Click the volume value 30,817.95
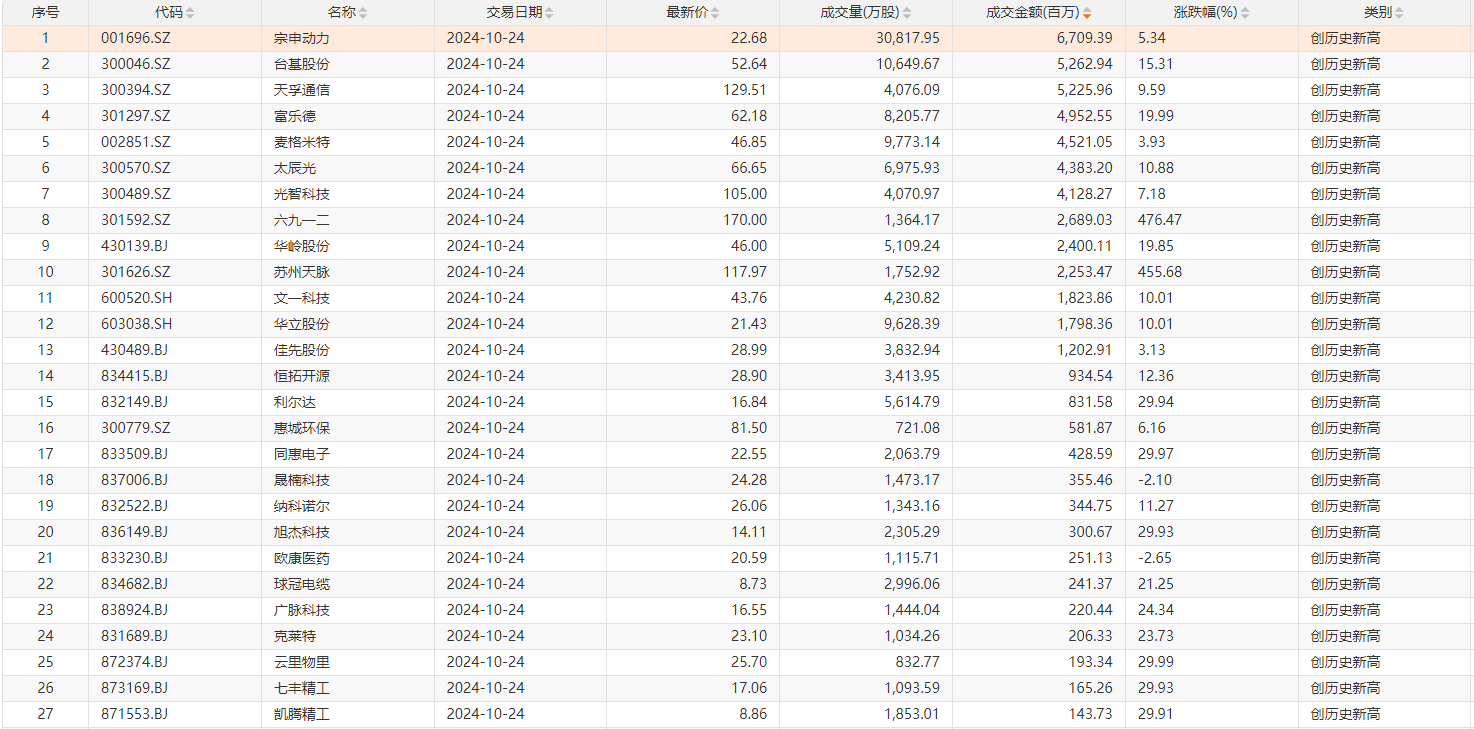 point(910,38)
